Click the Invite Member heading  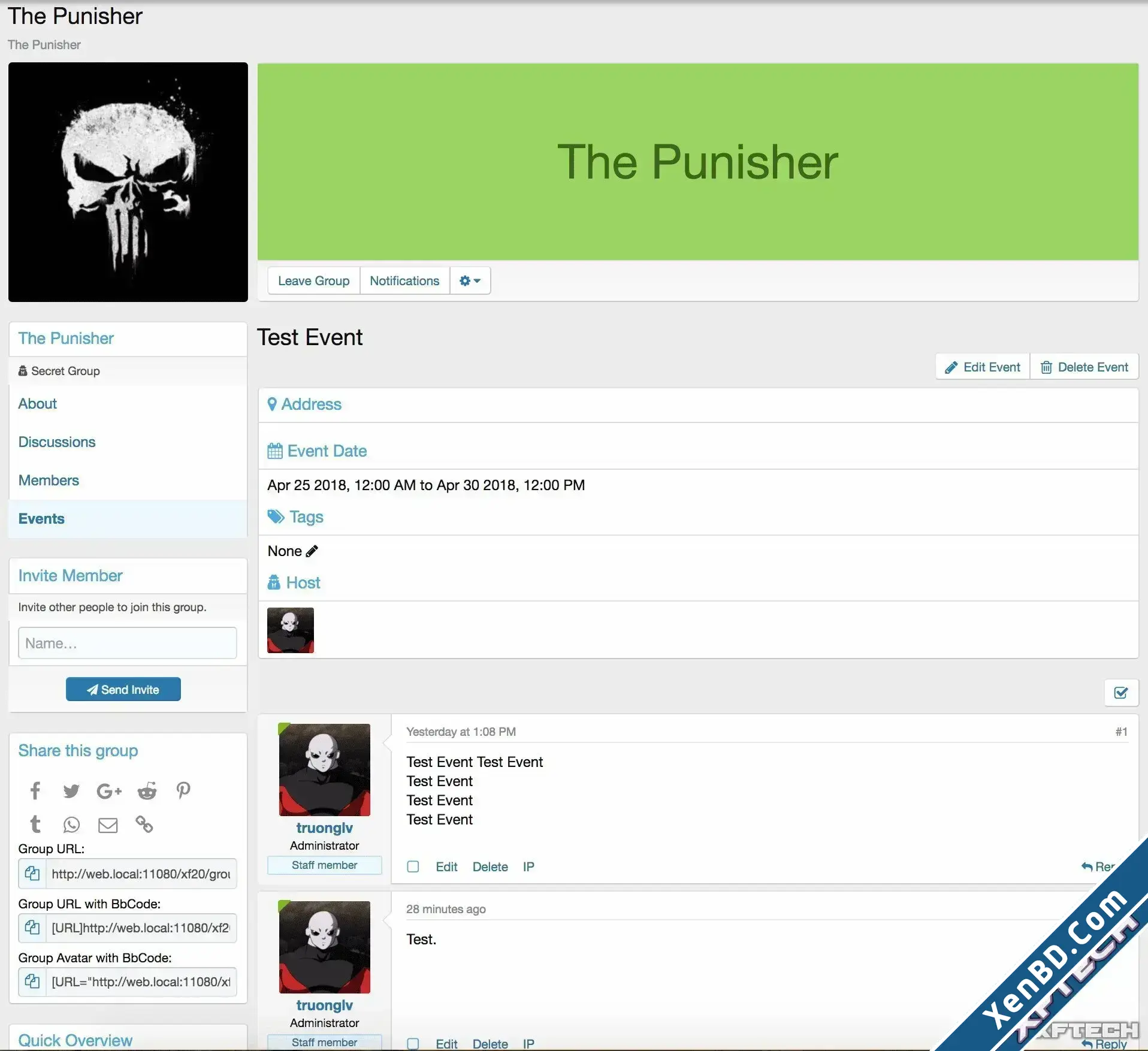tap(70, 576)
